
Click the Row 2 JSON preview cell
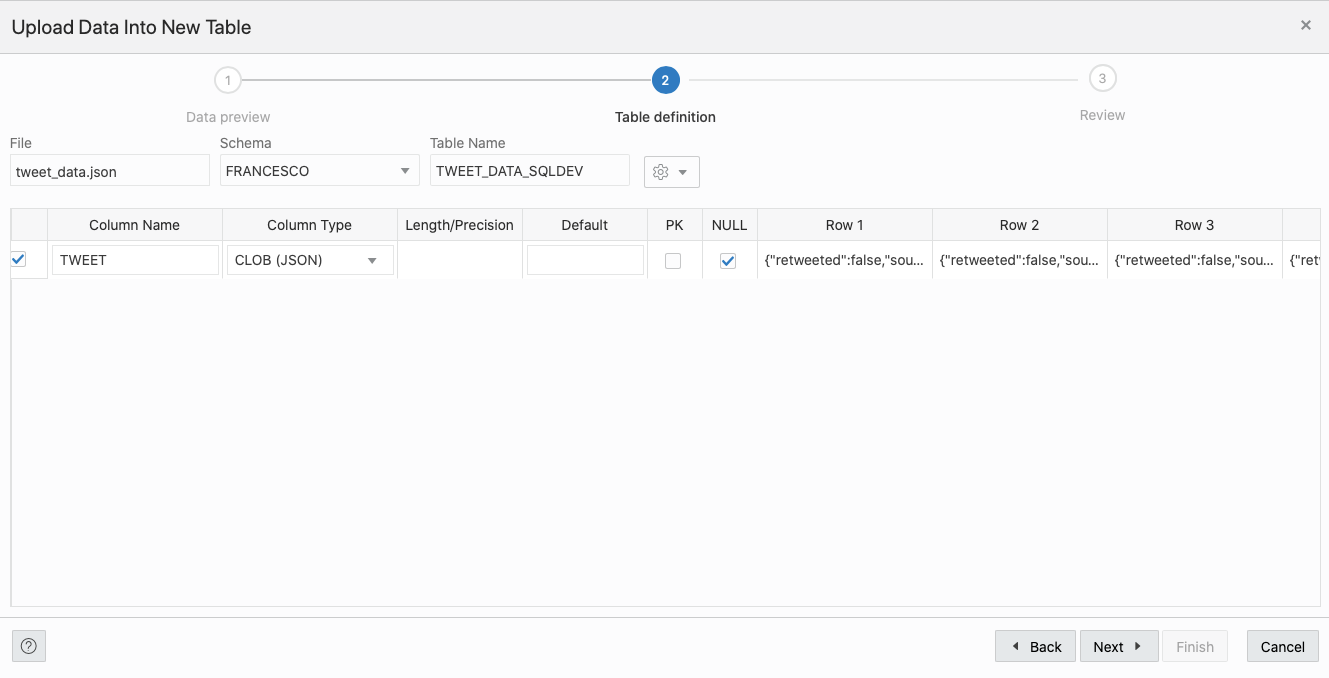pos(1020,260)
